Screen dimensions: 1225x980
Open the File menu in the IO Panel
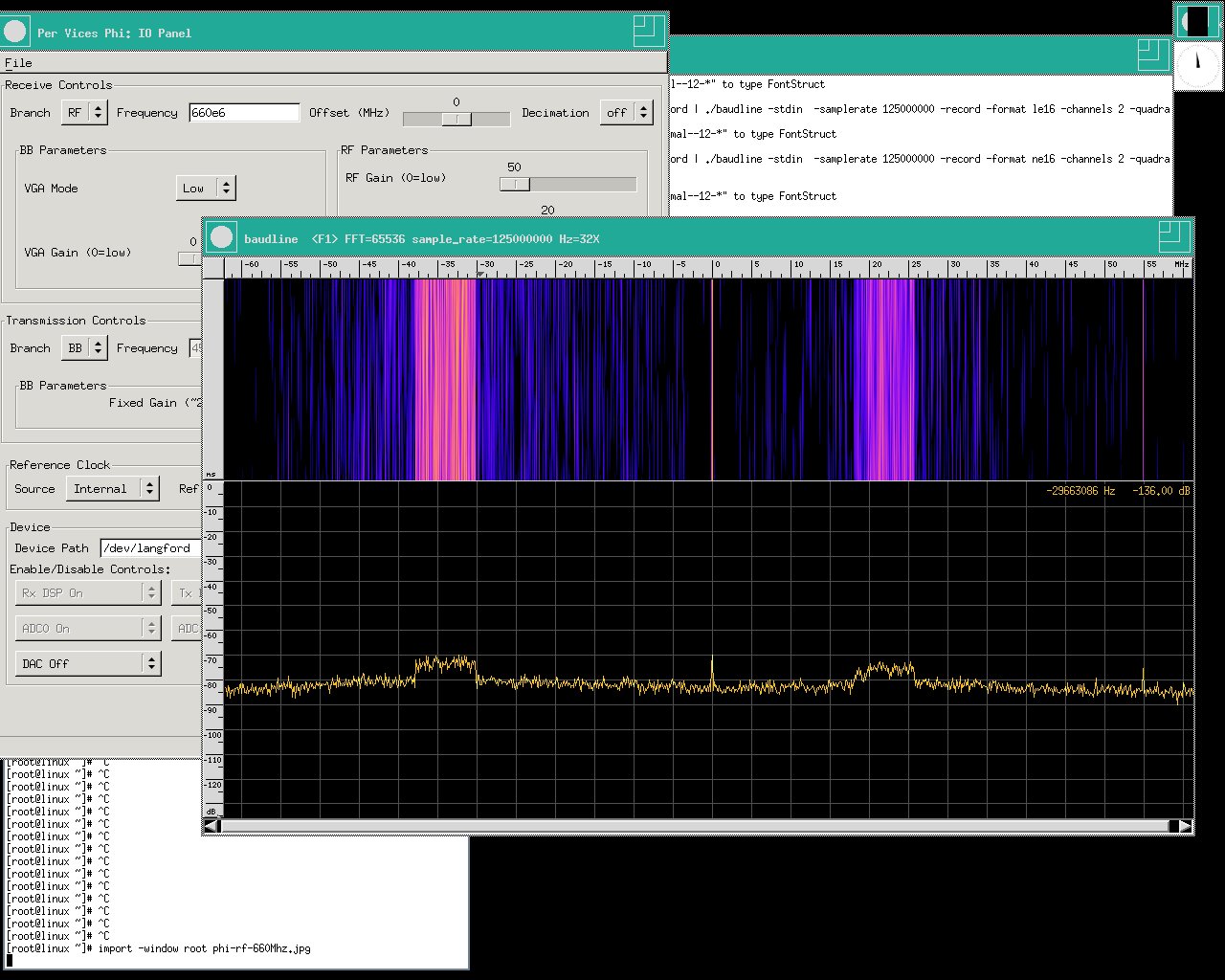[x=16, y=62]
